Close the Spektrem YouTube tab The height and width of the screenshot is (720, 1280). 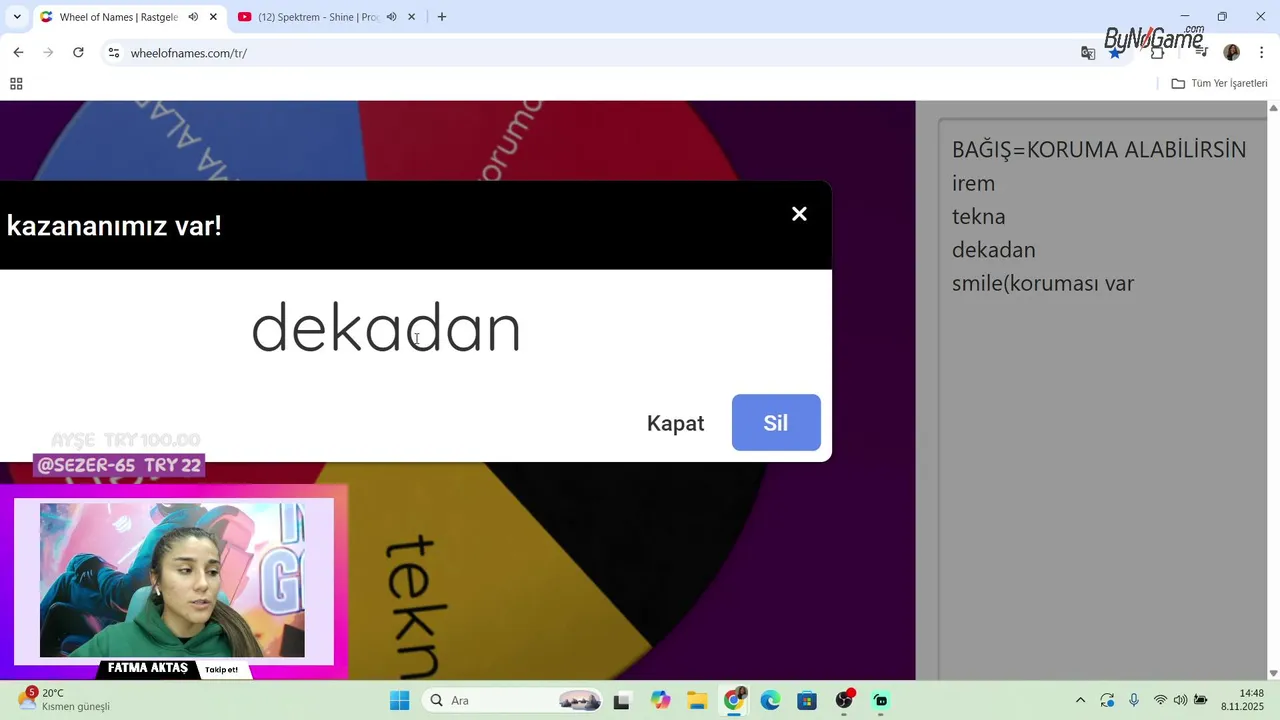(x=411, y=17)
